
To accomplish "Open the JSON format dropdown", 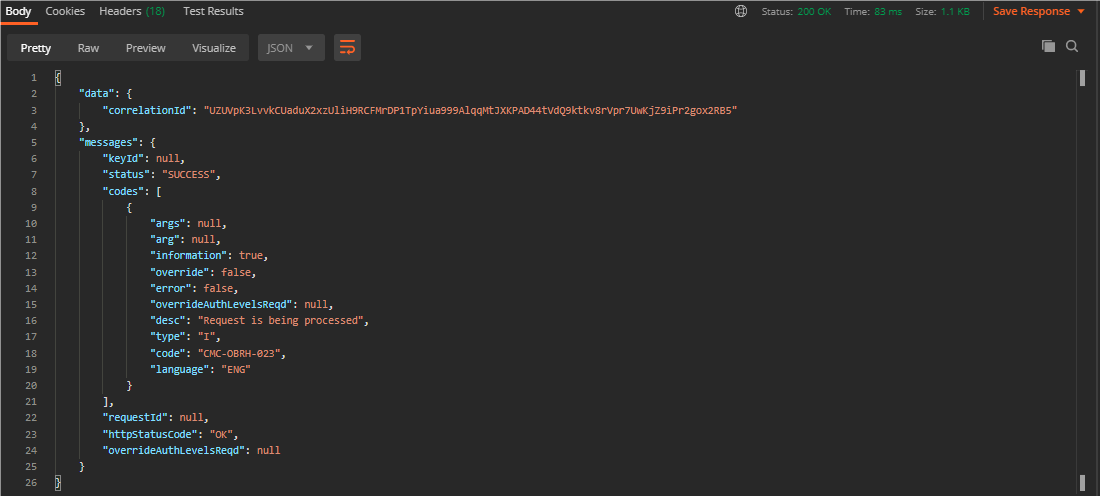I will 291,48.
